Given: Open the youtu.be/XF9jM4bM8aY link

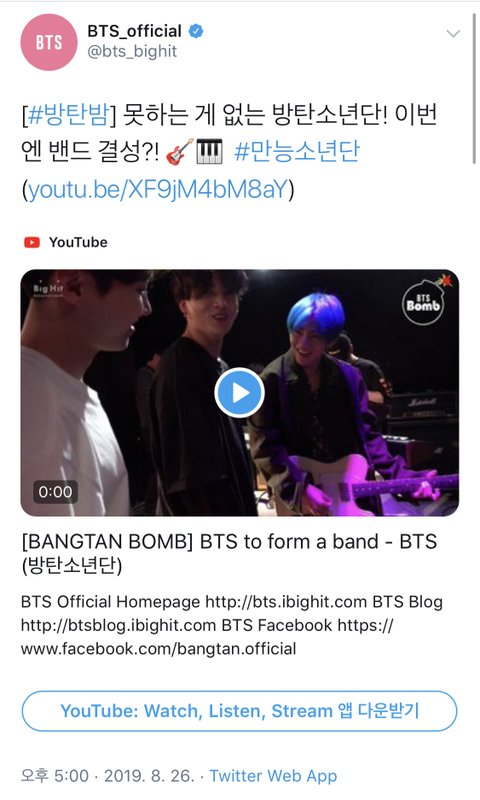Looking at the screenshot, I should tap(158, 189).
